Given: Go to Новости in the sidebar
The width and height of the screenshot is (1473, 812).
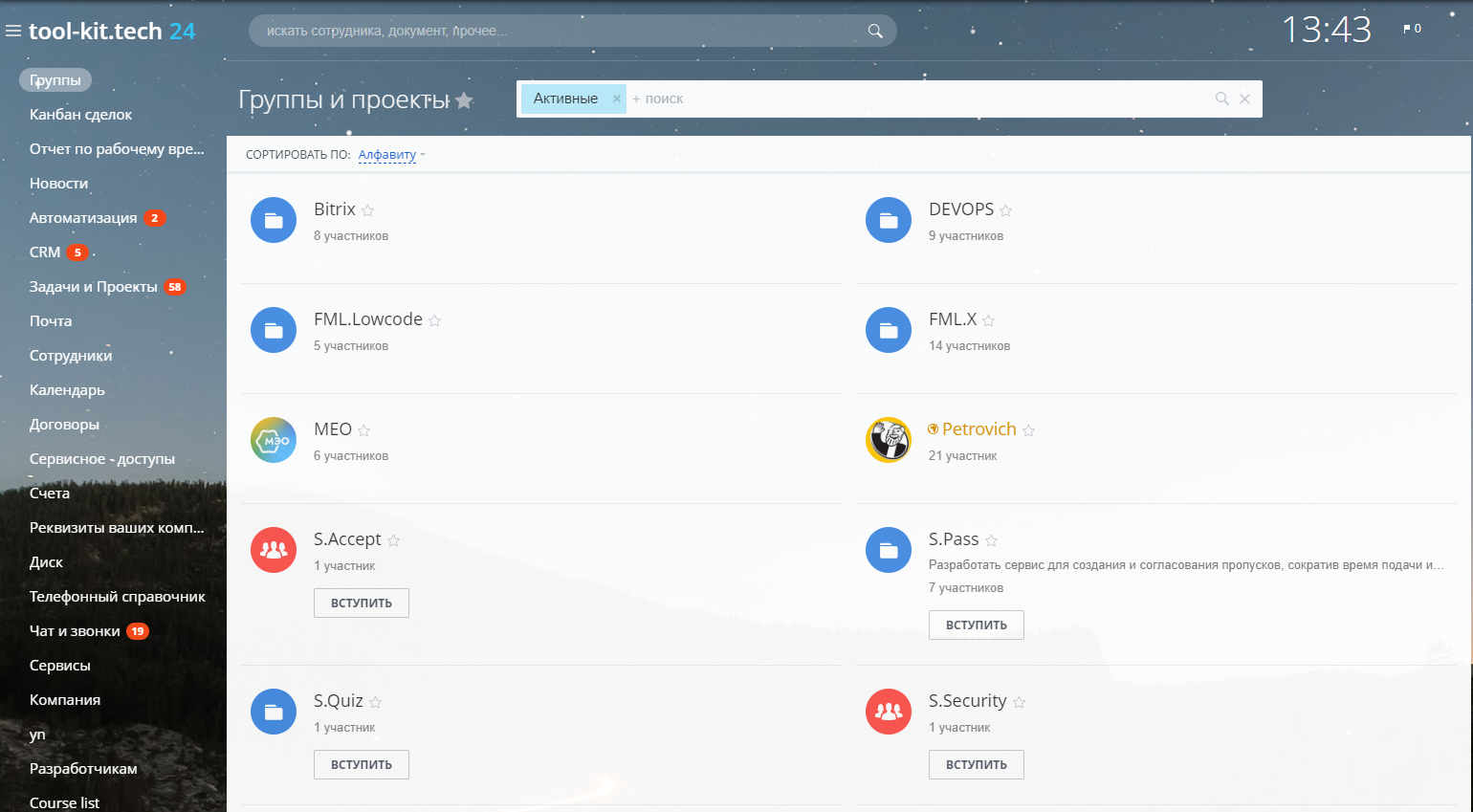Looking at the screenshot, I should [x=58, y=184].
